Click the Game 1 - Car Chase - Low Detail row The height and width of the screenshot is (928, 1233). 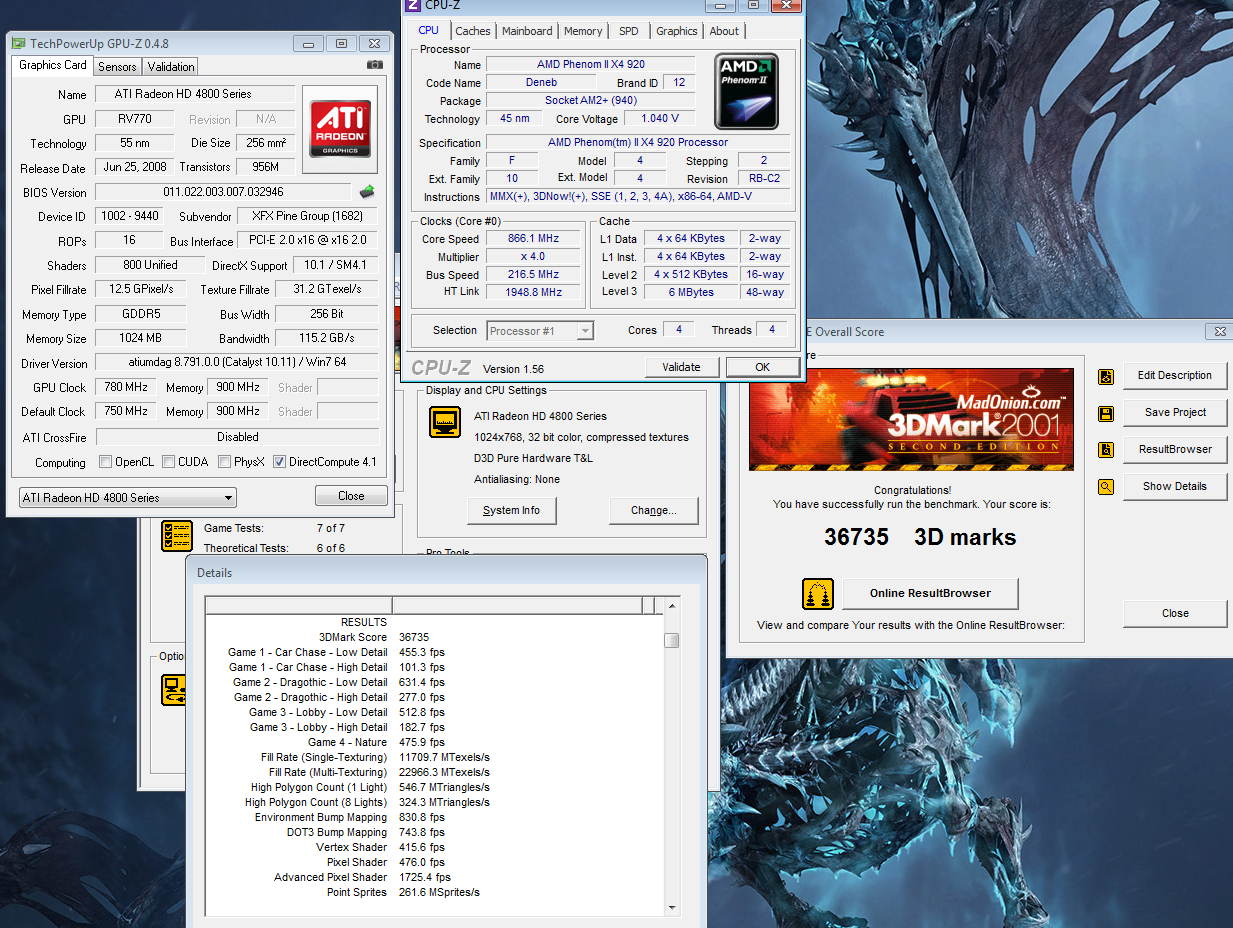click(x=434, y=652)
